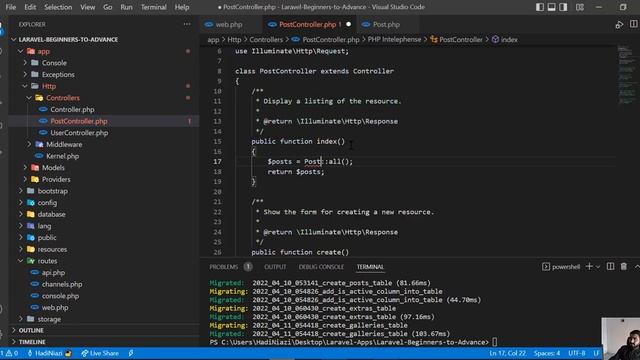Click the Ln 17, Col 22 status indicator
640x360 pixels.
coord(508,353)
